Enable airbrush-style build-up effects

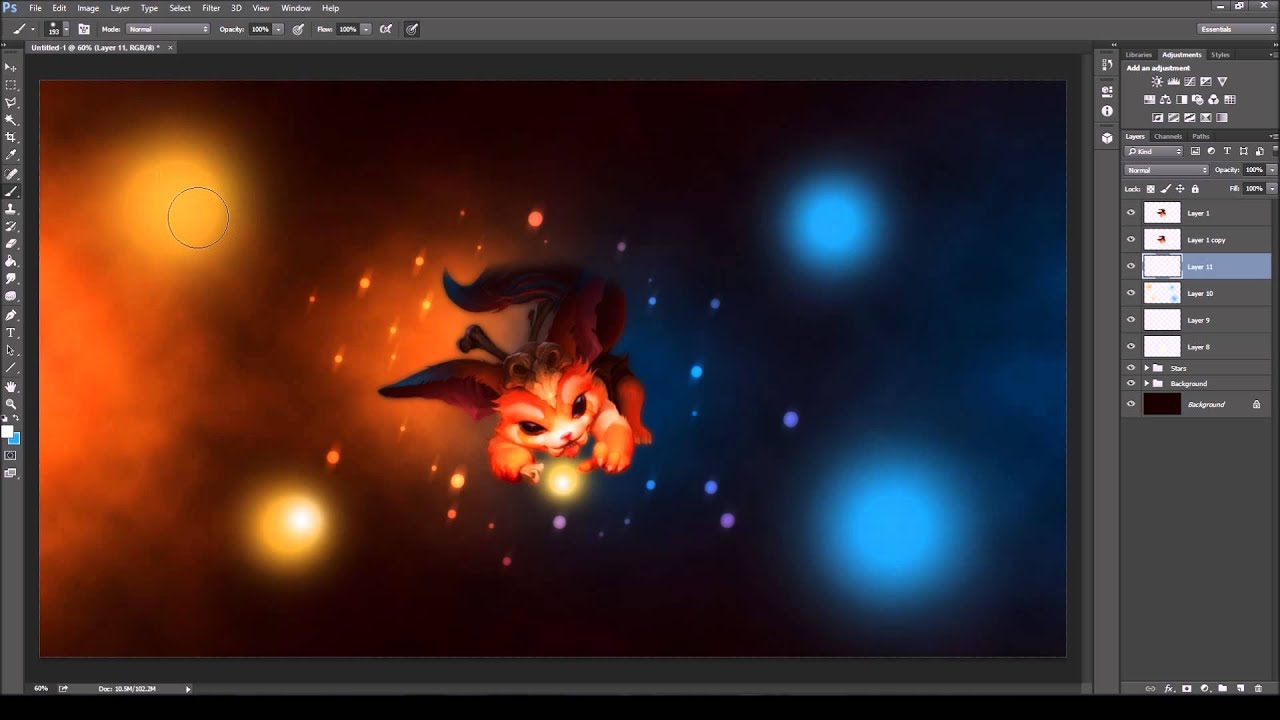pyautogui.click(x=385, y=29)
